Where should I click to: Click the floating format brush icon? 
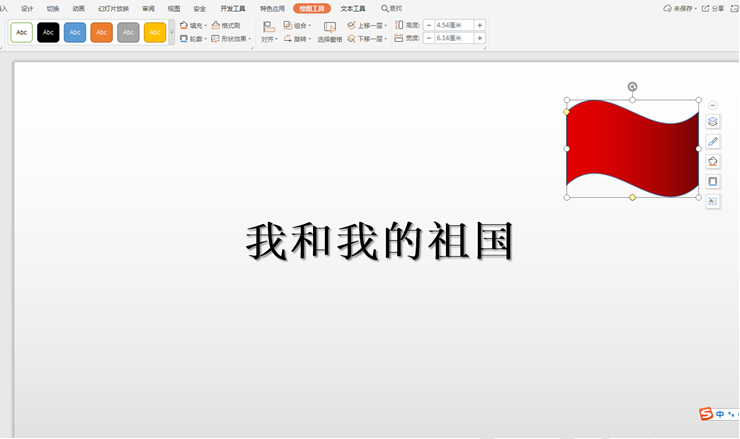pyautogui.click(x=713, y=142)
